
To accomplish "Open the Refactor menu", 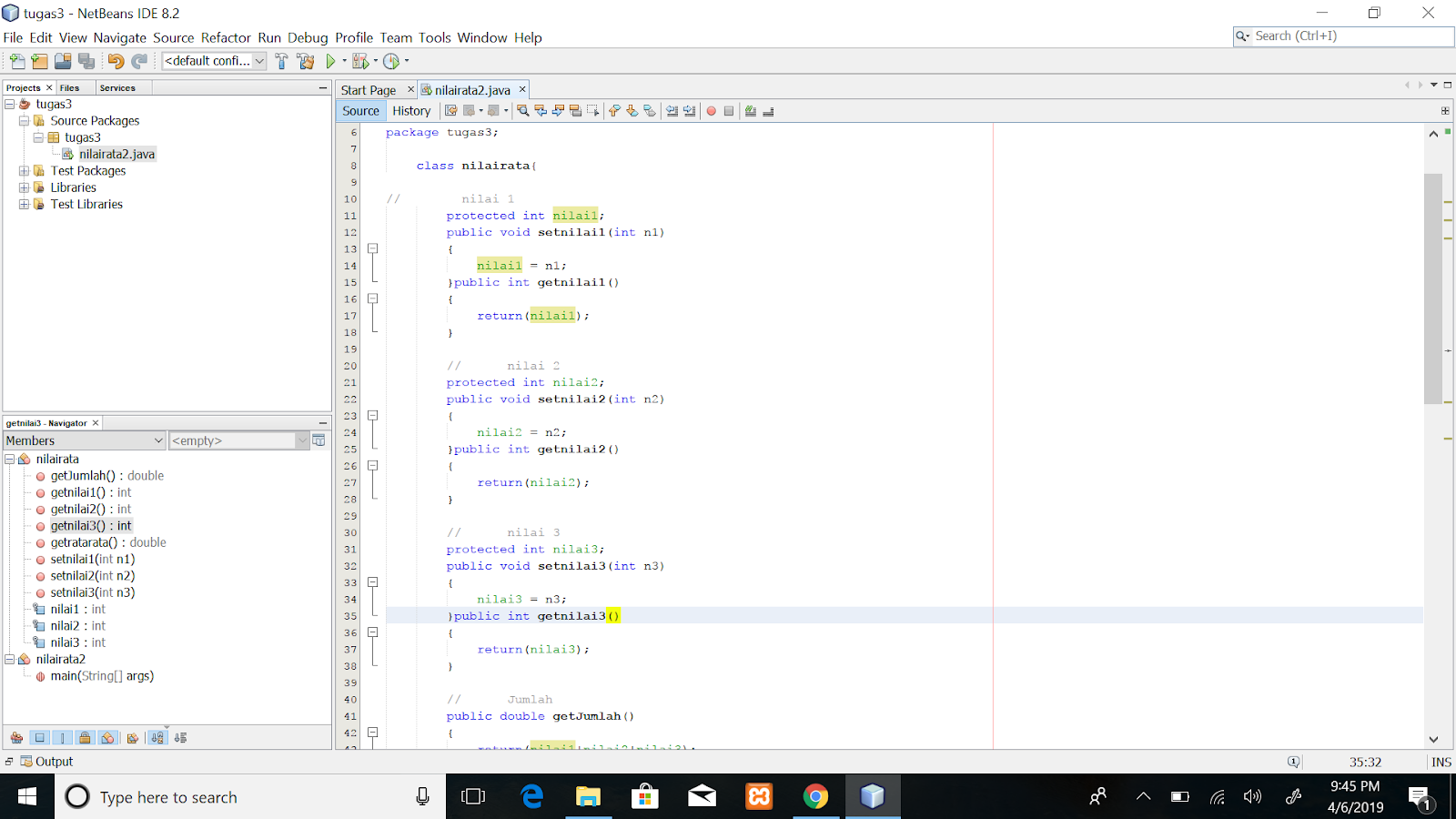I will point(226,37).
